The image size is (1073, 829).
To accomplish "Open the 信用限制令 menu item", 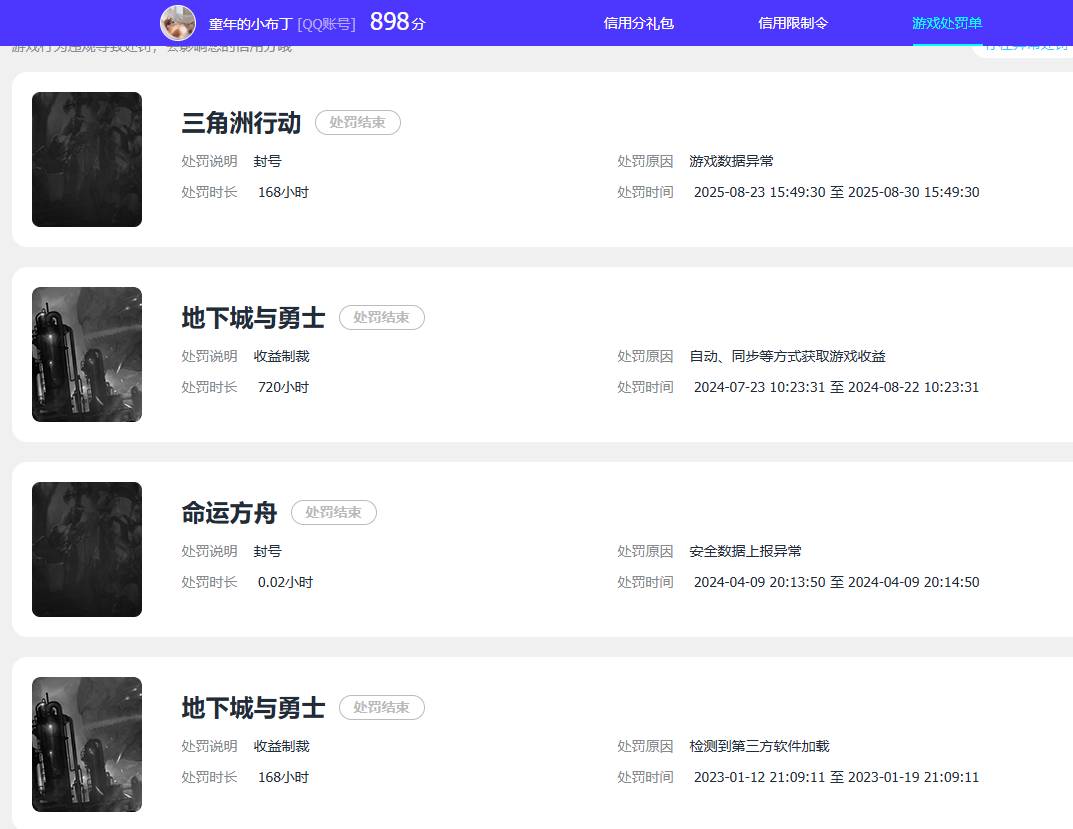I will click(x=793, y=23).
